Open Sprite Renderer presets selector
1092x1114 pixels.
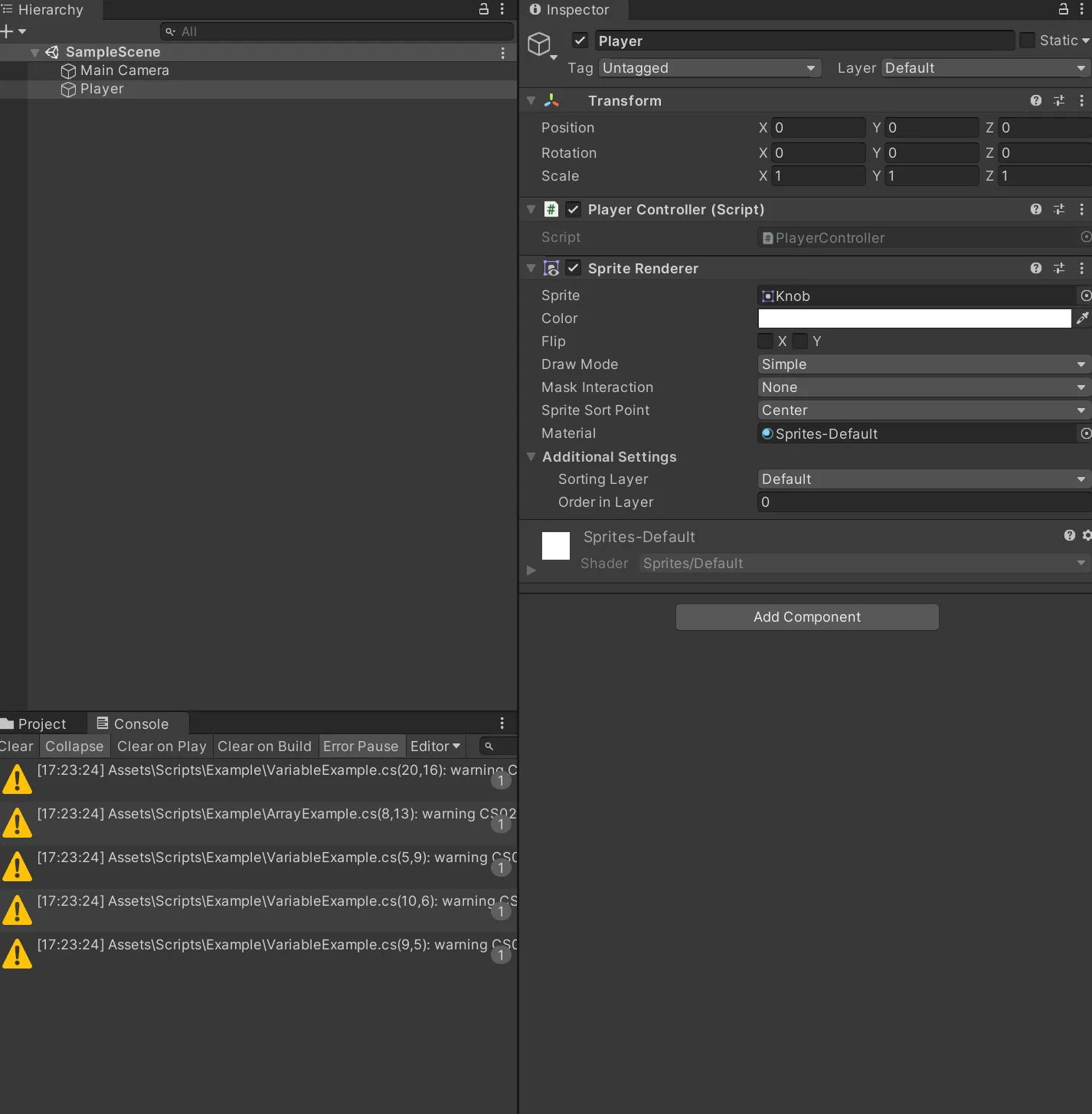[x=1059, y=268]
